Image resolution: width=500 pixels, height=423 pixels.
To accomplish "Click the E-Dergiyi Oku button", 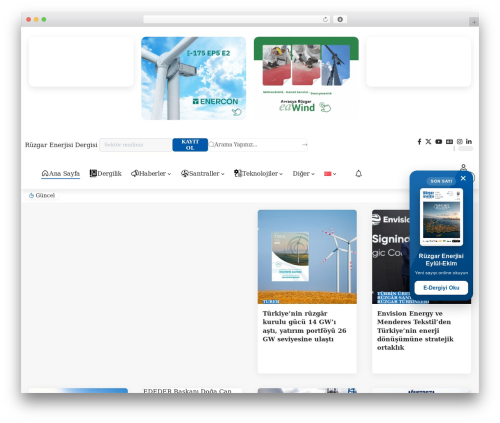I will click(441, 288).
